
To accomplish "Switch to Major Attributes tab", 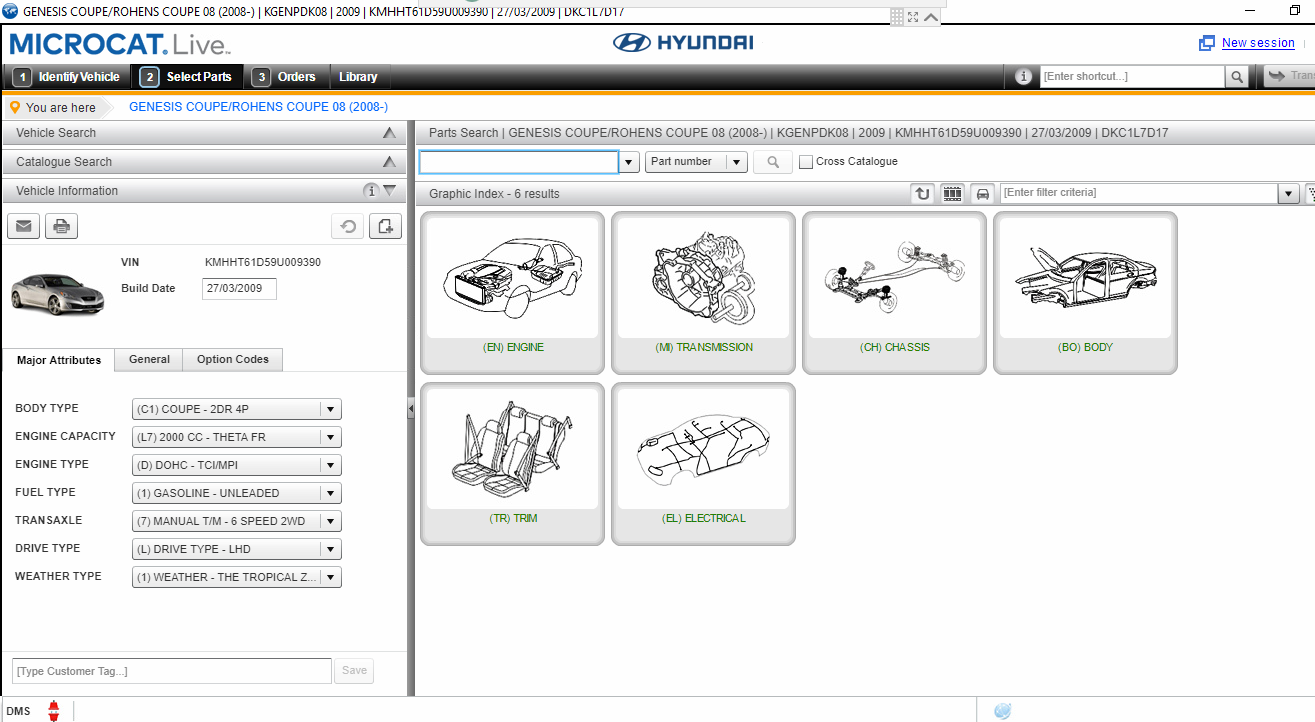I will tap(59, 360).
